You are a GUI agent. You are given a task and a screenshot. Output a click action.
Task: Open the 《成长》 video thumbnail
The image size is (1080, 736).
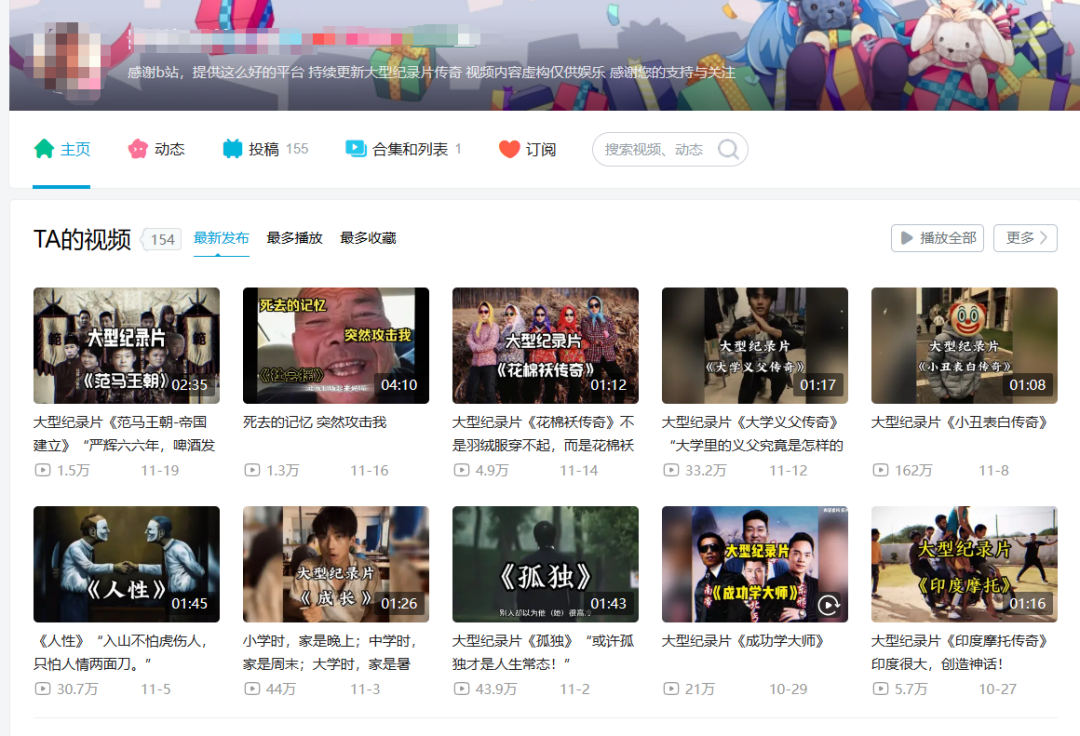click(336, 565)
